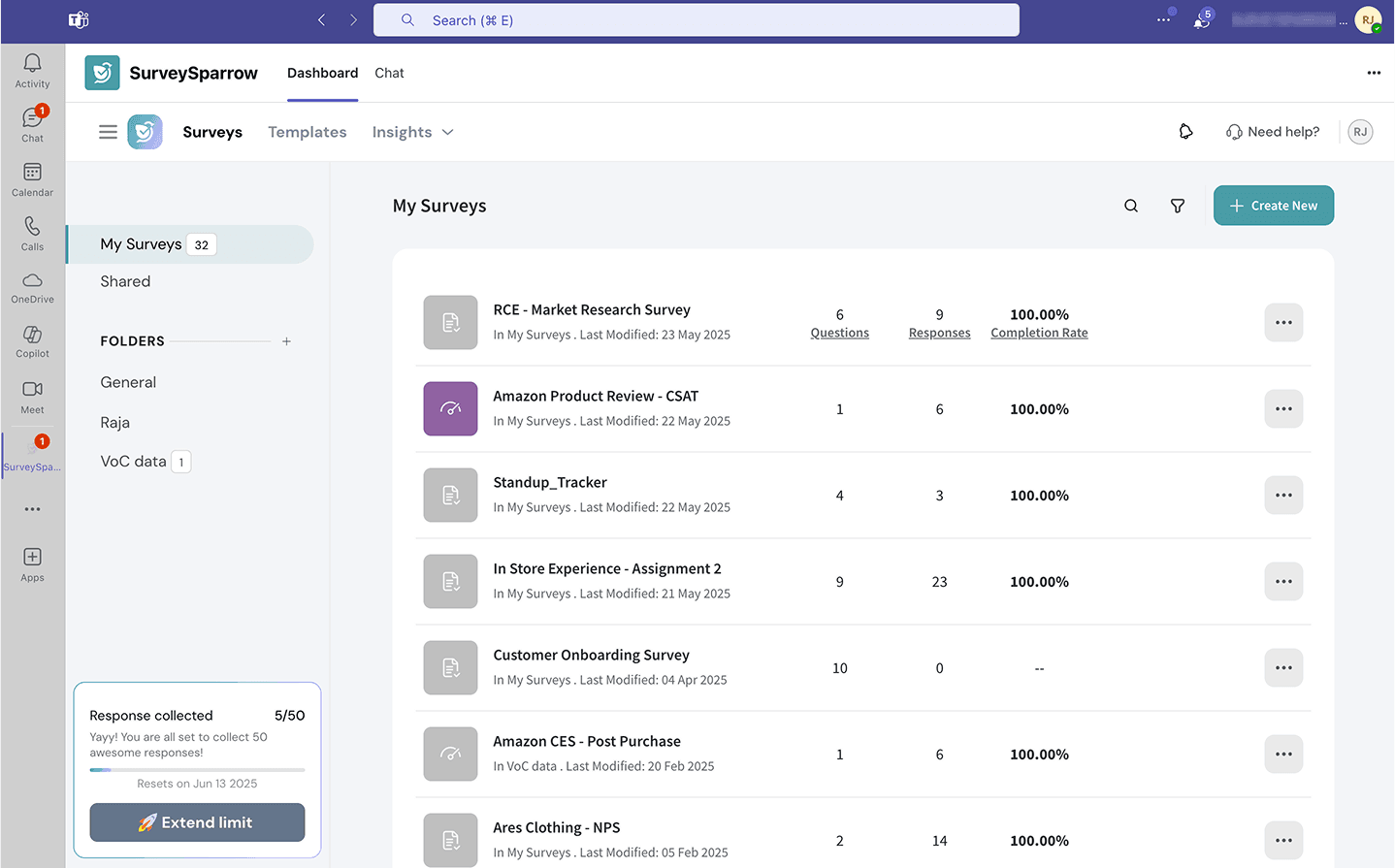Switch to the Chat tab

[389, 73]
